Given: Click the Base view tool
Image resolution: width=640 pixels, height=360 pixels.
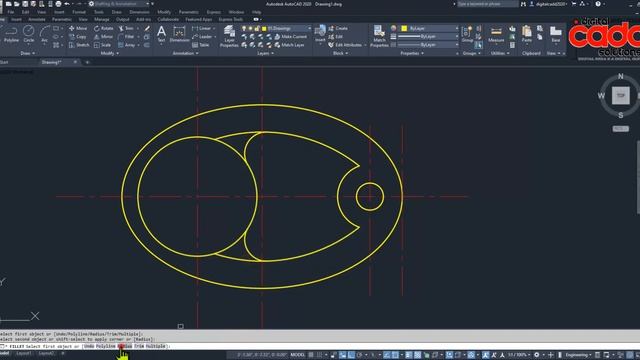Looking at the screenshot, I should tap(556, 34).
